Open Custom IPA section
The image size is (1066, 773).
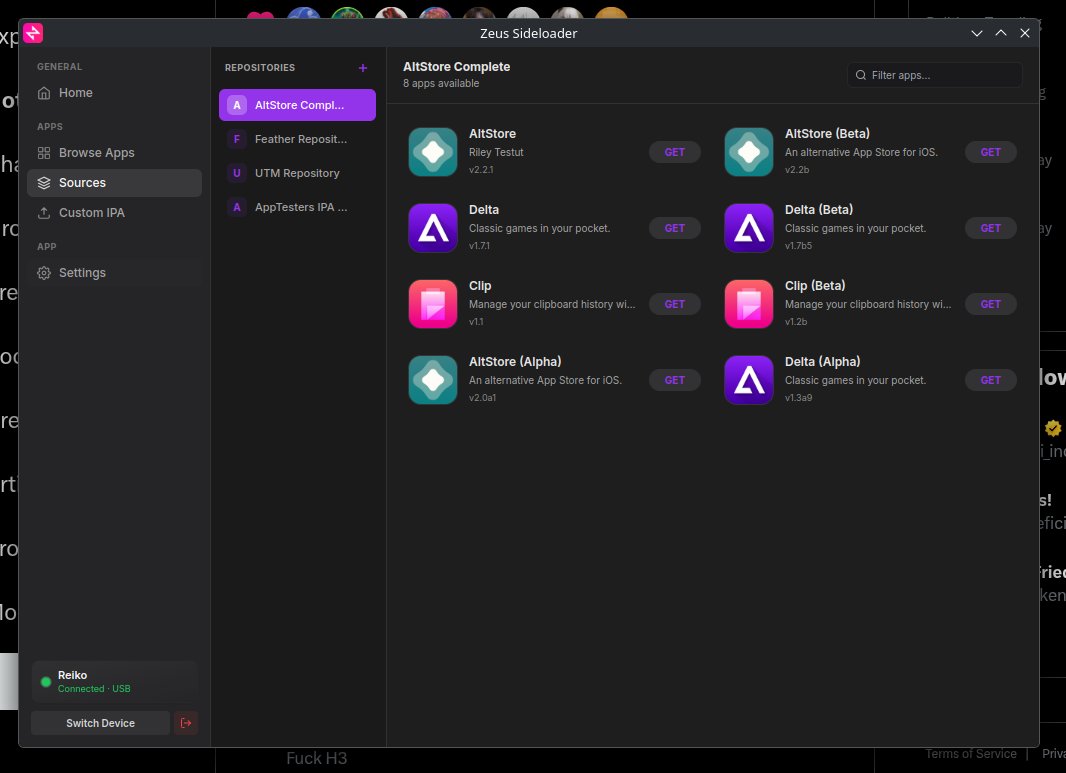pos(114,213)
